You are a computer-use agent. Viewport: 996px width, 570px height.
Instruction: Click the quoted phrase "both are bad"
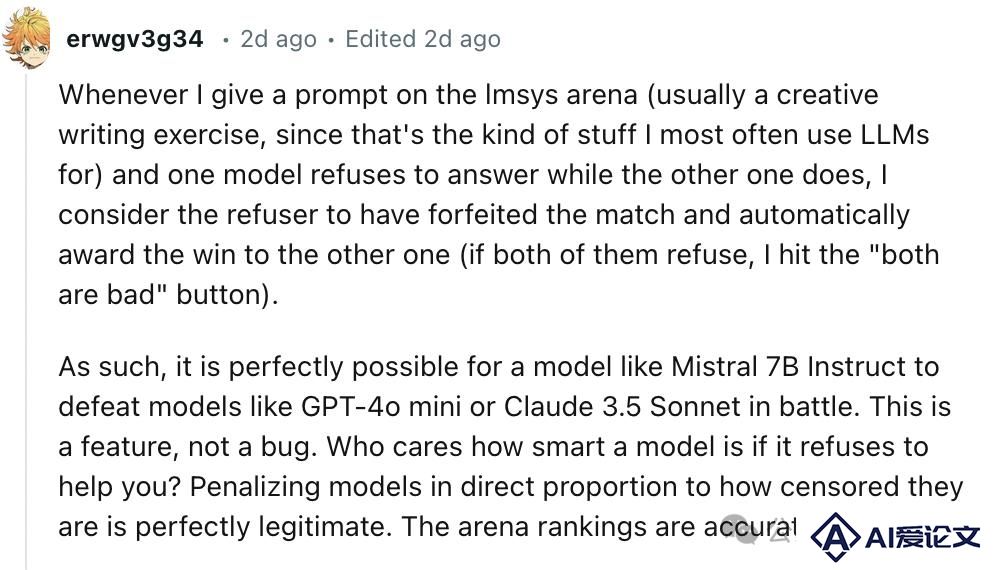(x=499, y=275)
